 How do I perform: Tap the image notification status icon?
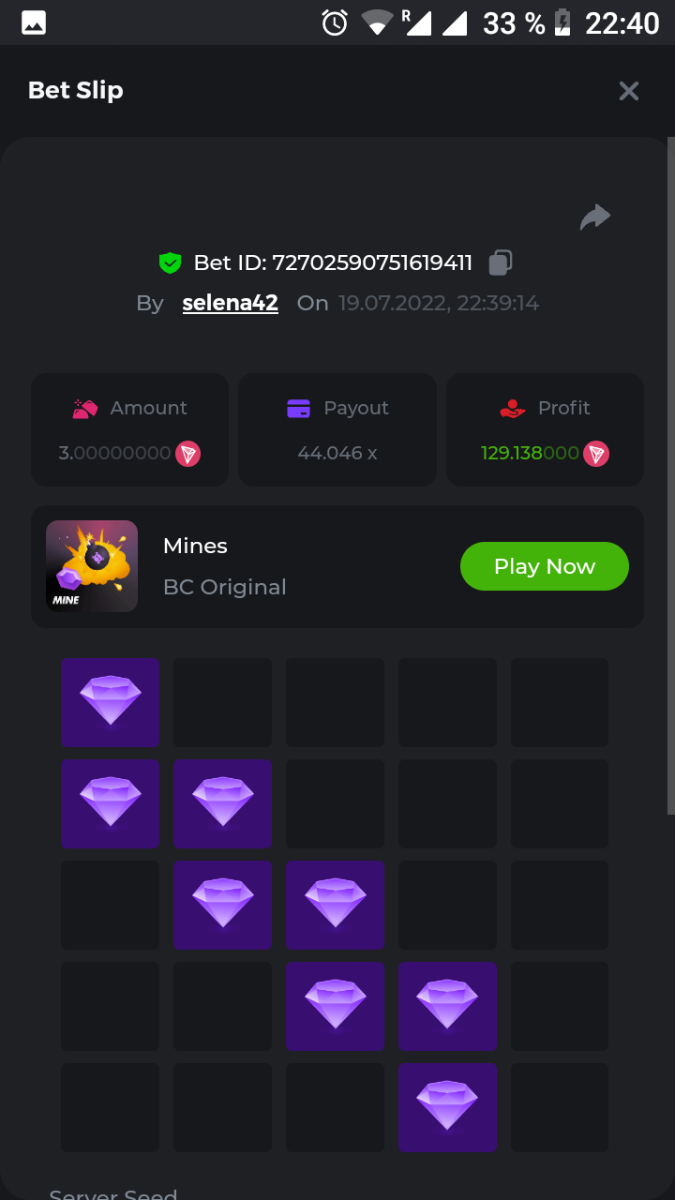click(x=34, y=22)
